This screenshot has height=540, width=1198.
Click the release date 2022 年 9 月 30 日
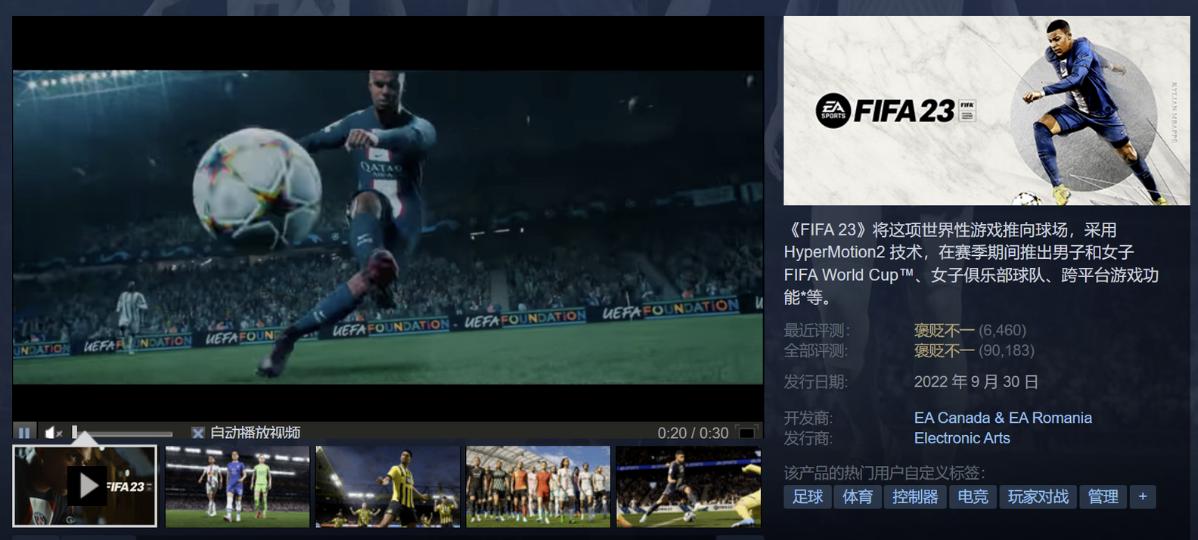(976, 382)
